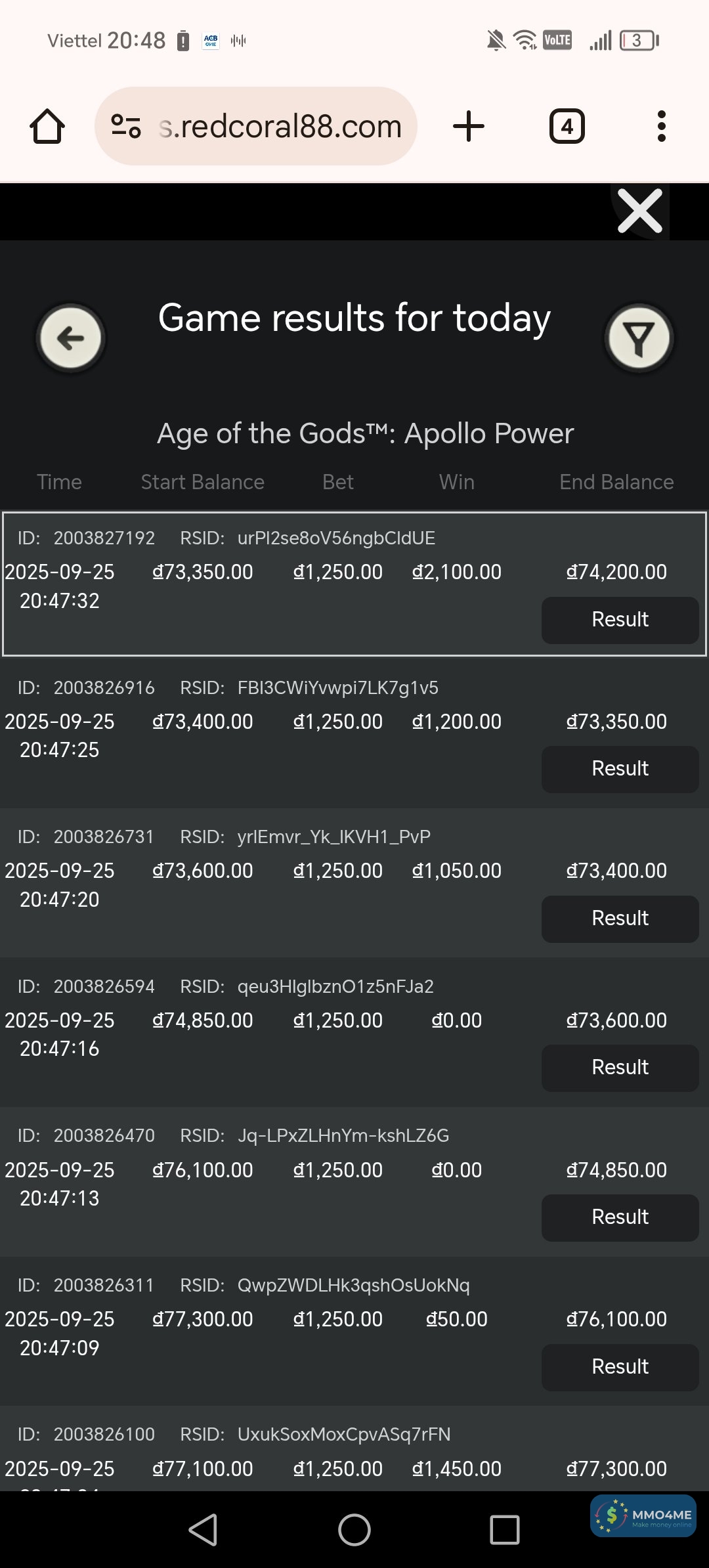709x1568 pixels.
Task: Tap the browser home icon
Action: click(47, 126)
